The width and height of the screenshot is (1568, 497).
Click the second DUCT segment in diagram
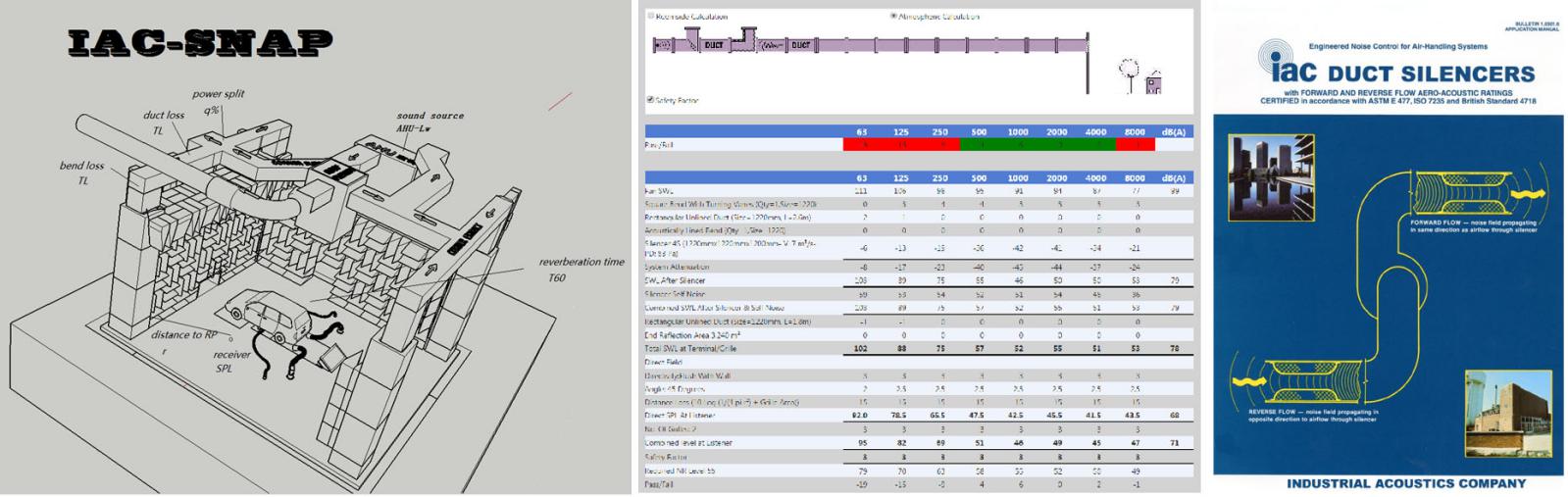tap(800, 45)
